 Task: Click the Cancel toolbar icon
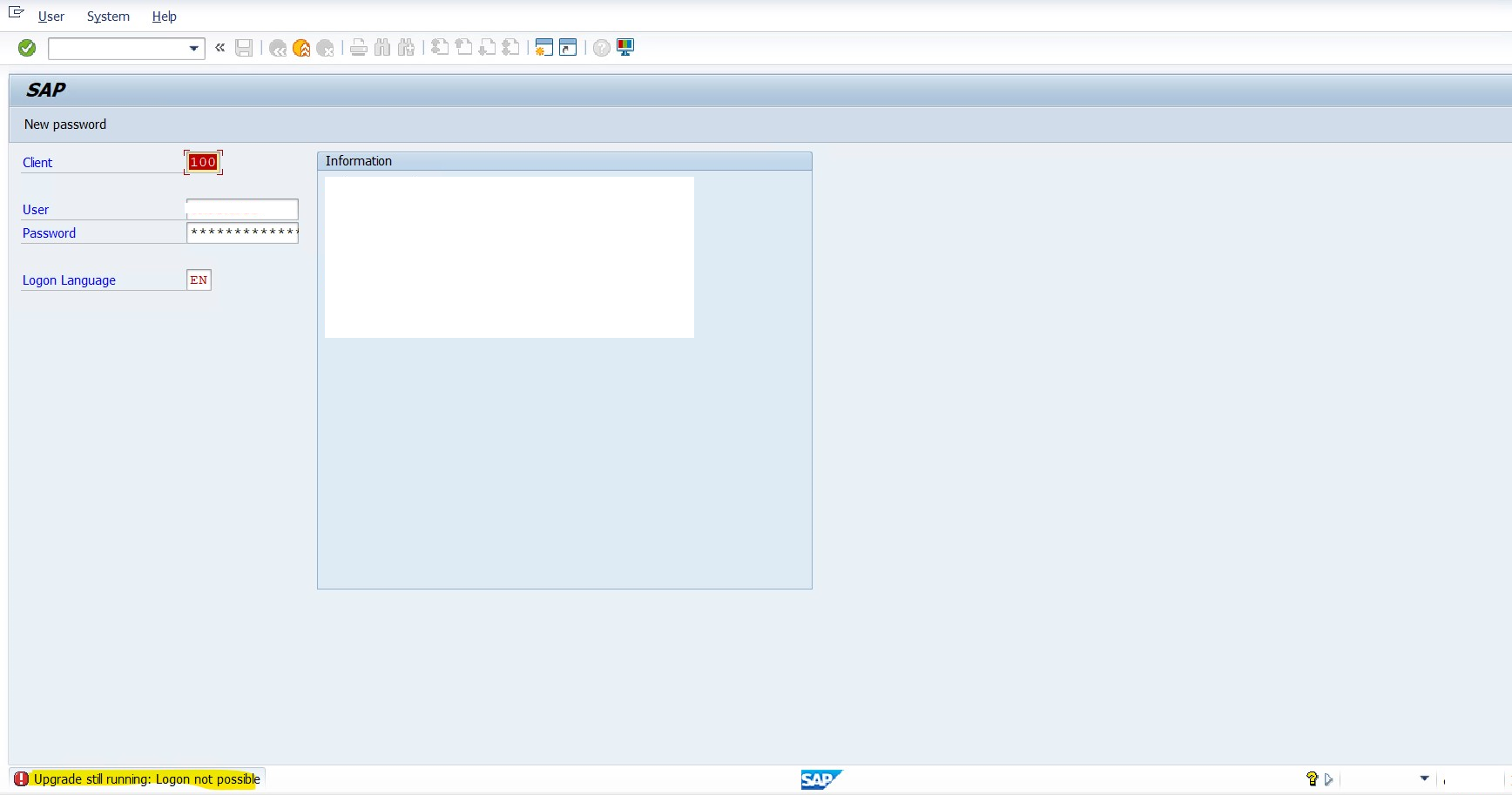[x=326, y=48]
